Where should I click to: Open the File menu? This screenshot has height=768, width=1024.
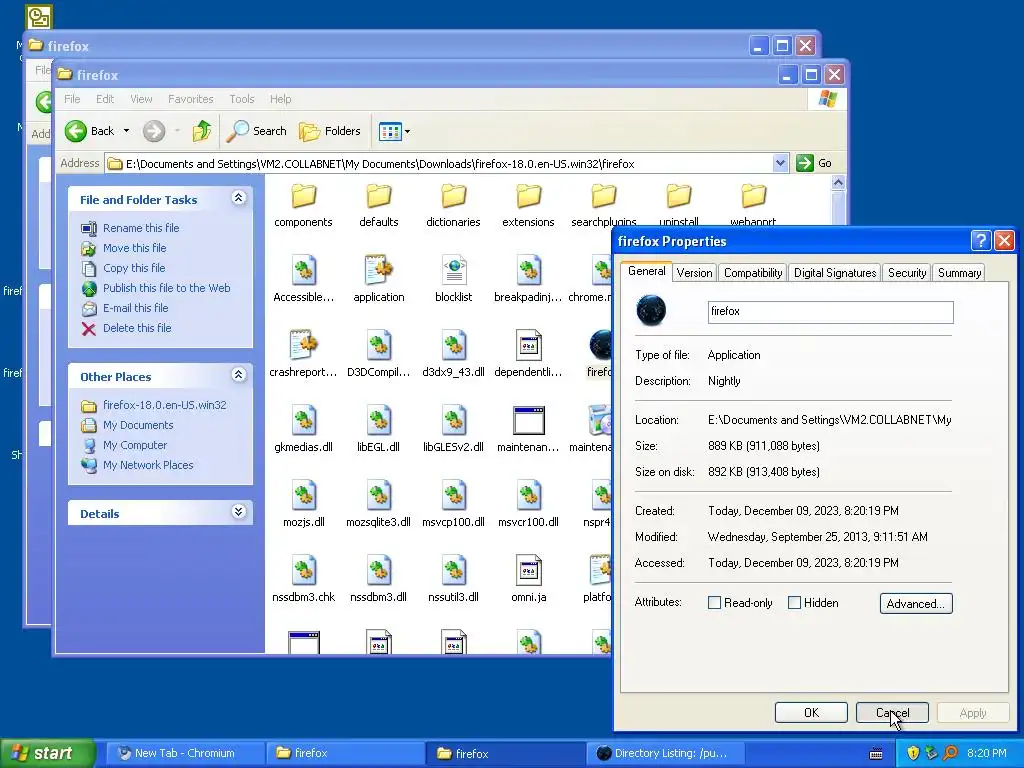pyautogui.click(x=72, y=99)
